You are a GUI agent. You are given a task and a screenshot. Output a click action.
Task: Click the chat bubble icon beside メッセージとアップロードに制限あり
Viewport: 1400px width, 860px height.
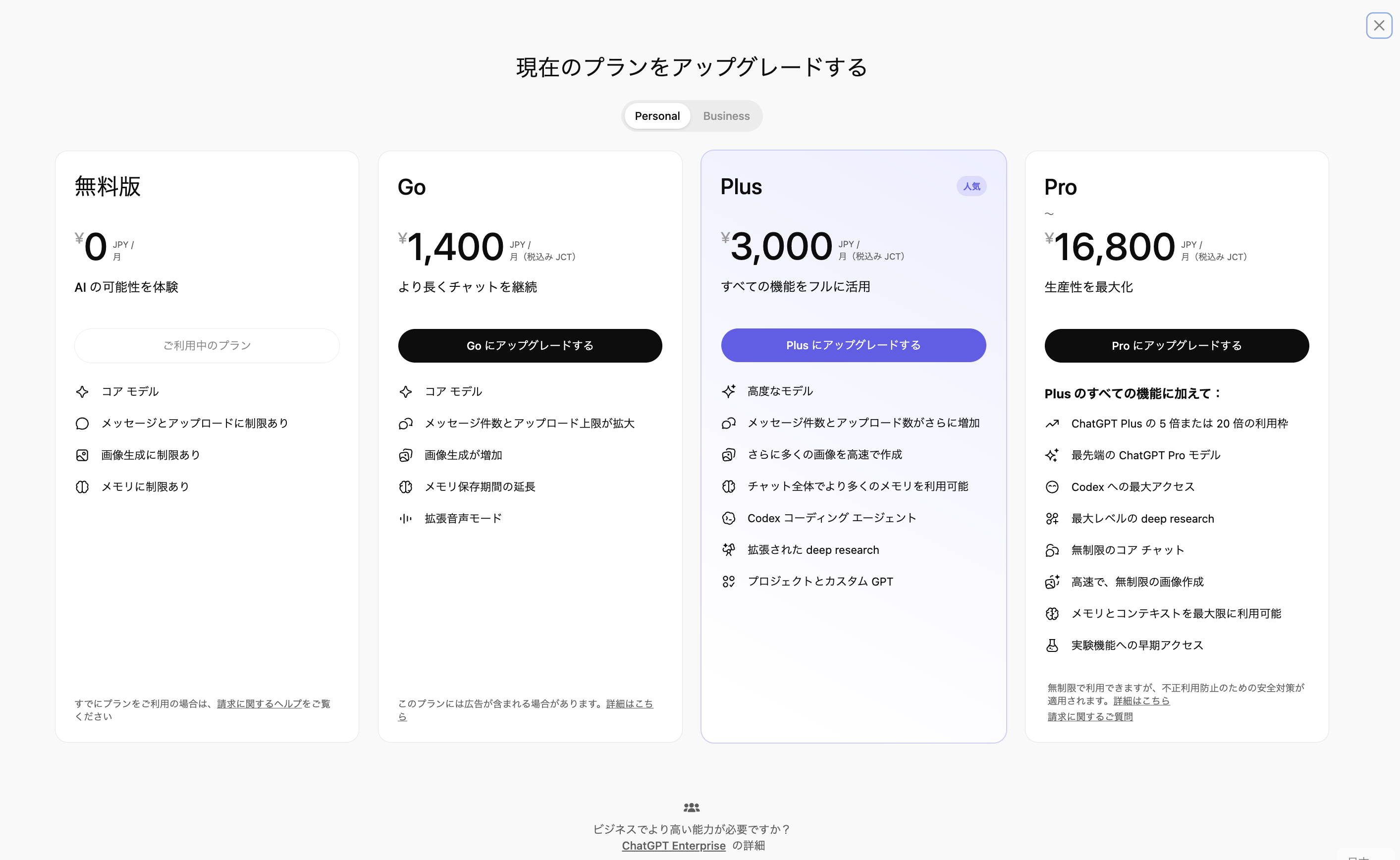82,423
